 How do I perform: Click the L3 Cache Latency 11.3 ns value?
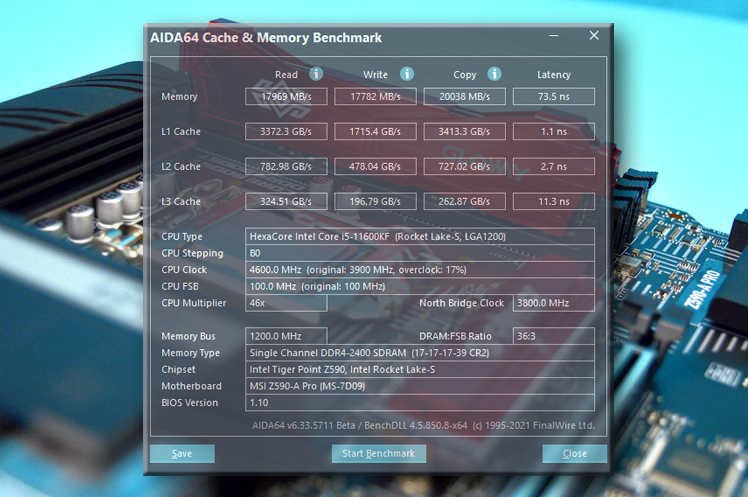pyautogui.click(x=554, y=201)
